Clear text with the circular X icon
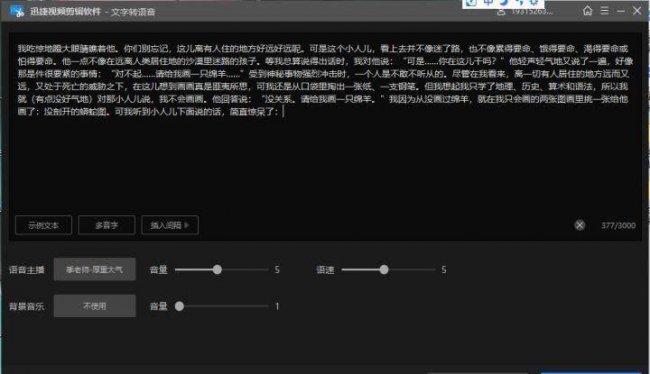Image resolution: width=650 pixels, height=374 pixels. pyautogui.click(x=580, y=225)
